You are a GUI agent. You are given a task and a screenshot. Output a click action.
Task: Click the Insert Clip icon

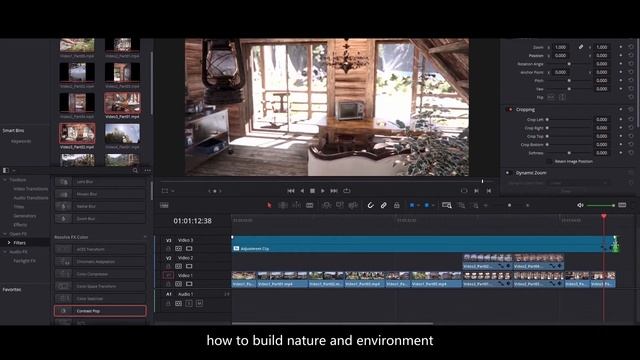click(326, 205)
